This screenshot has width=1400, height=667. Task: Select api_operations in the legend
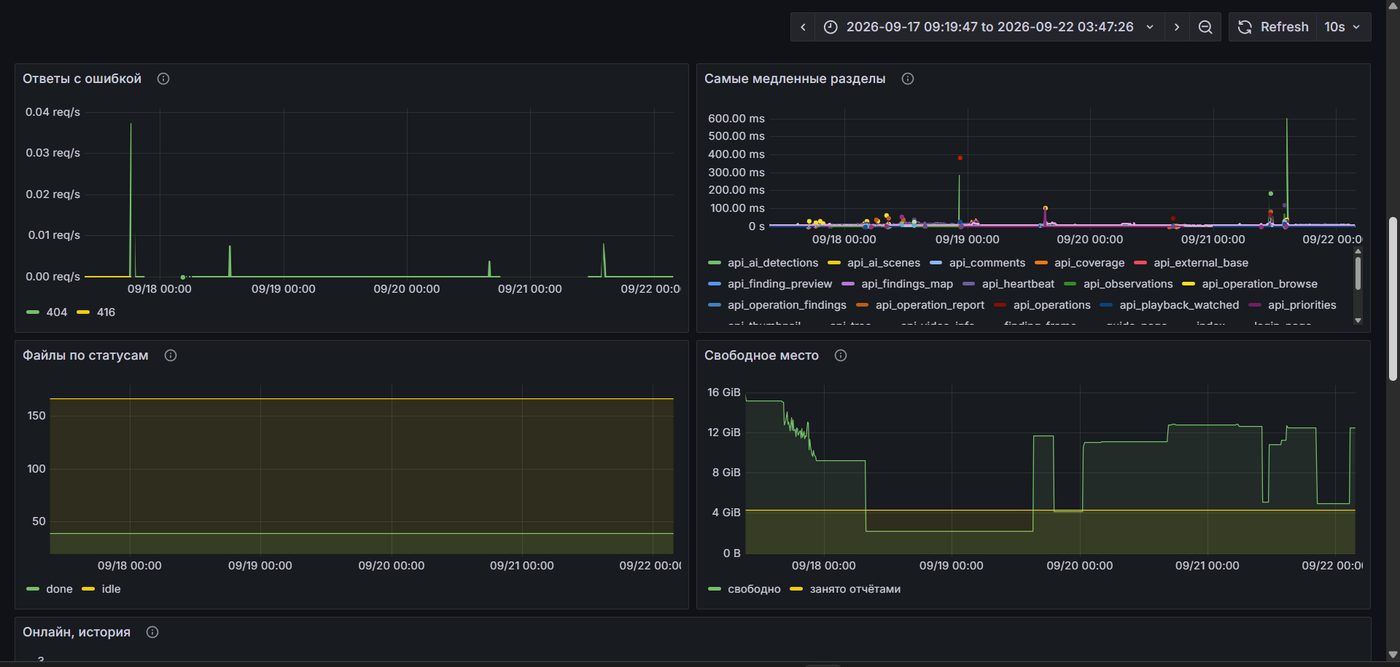[x=1052, y=305]
